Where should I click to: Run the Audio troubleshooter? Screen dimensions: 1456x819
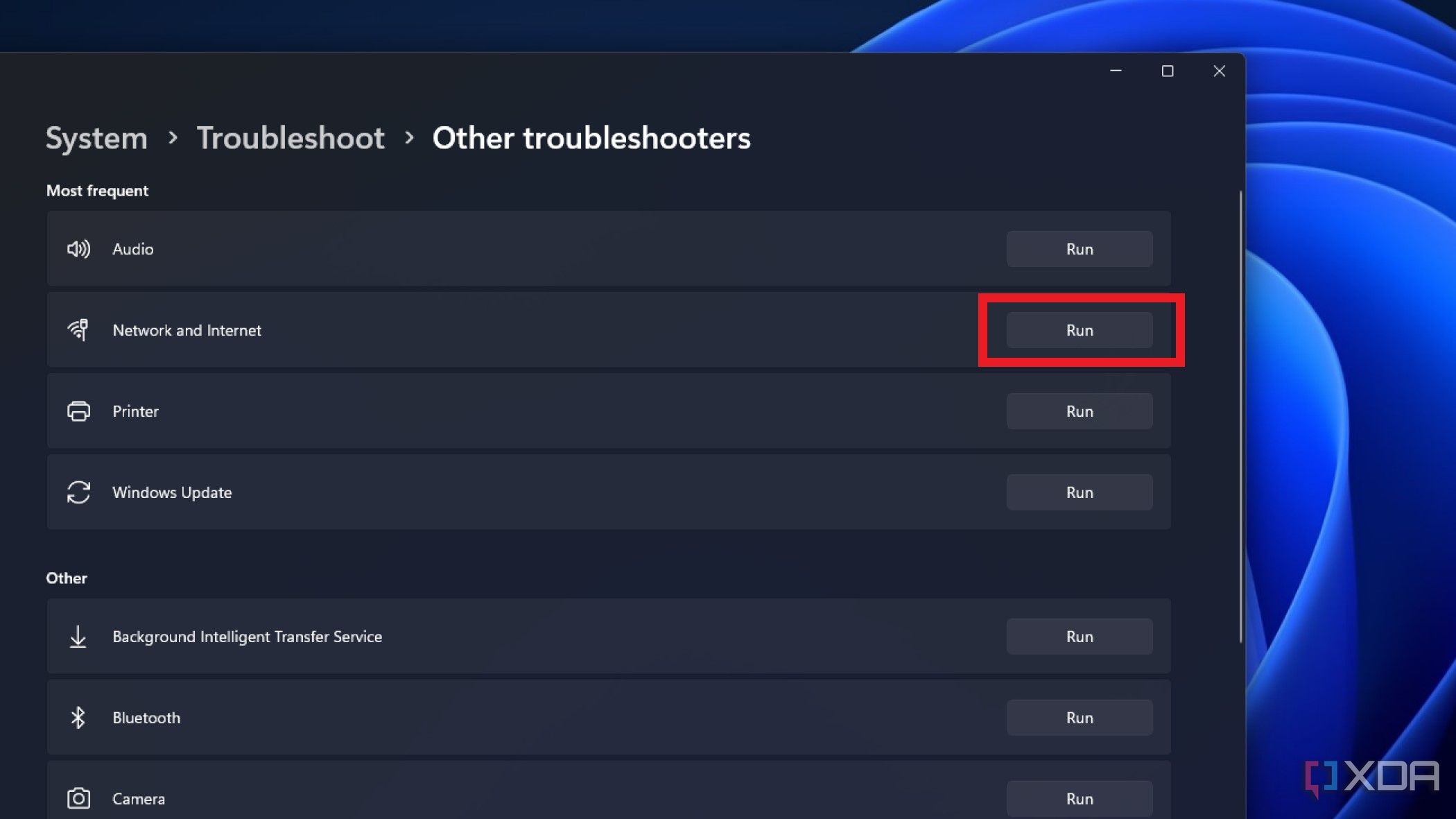click(x=1080, y=249)
